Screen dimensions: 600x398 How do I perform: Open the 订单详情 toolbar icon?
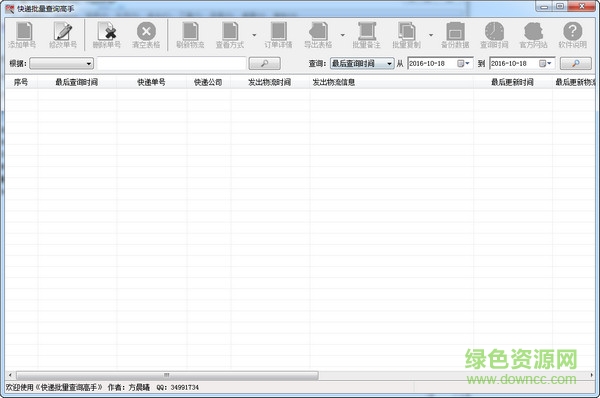pyautogui.click(x=278, y=35)
